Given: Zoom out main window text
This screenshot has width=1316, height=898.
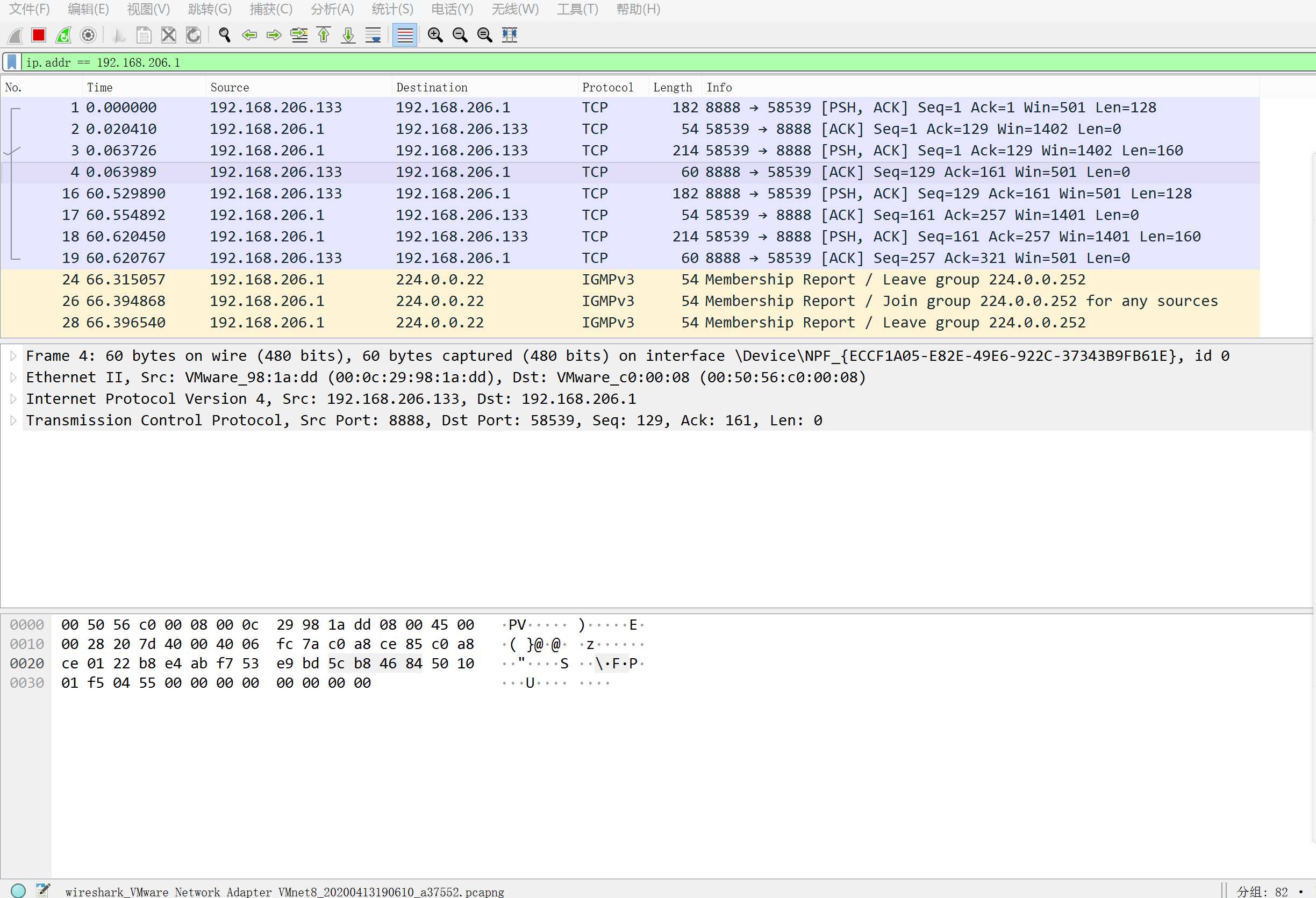Looking at the screenshot, I should point(460,35).
